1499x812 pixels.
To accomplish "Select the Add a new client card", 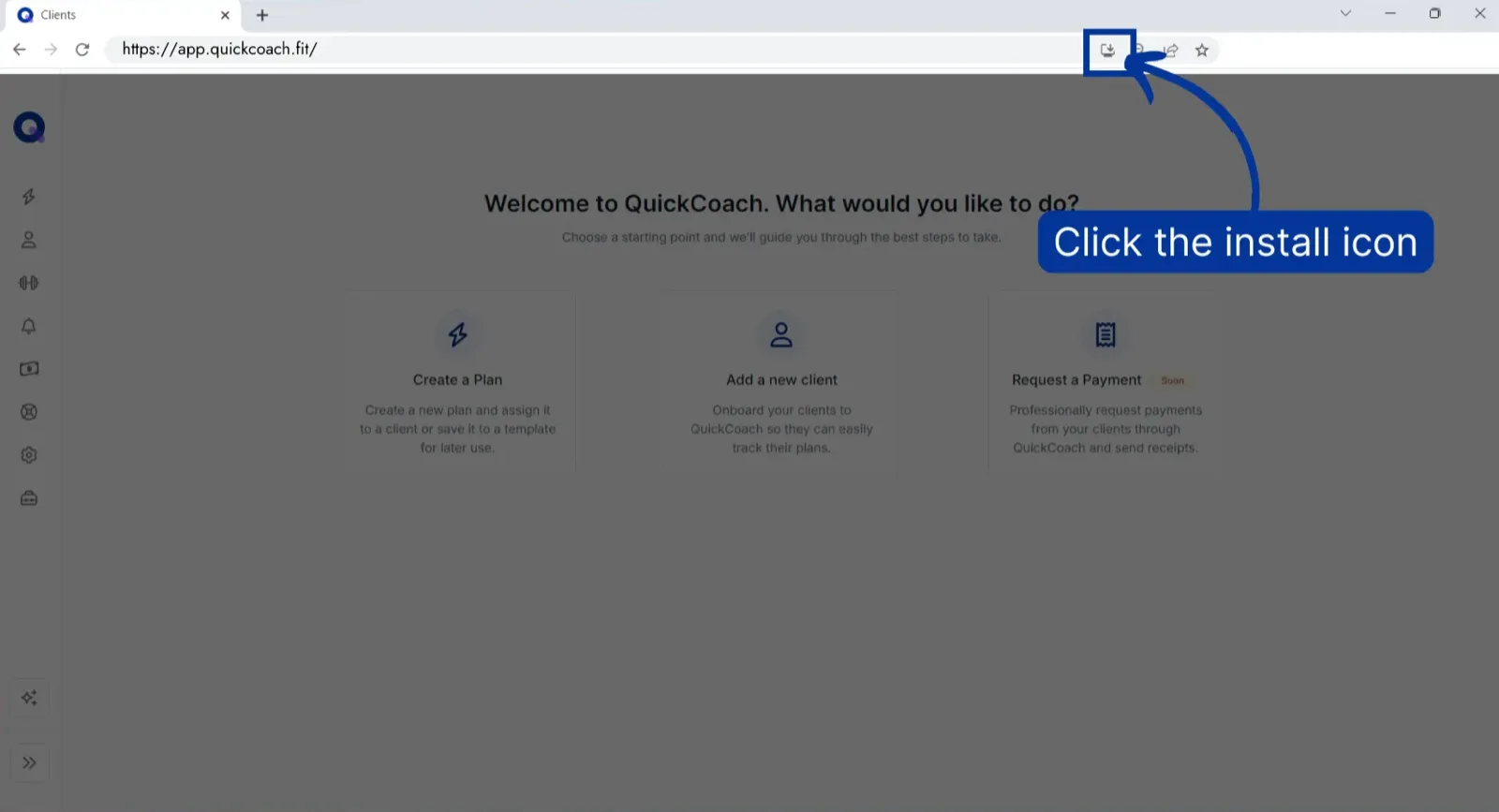I will click(x=781, y=382).
